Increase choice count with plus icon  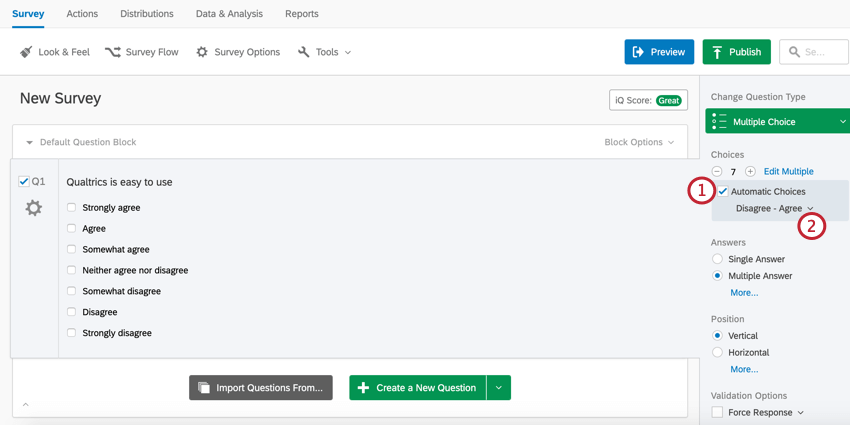(x=750, y=171)
